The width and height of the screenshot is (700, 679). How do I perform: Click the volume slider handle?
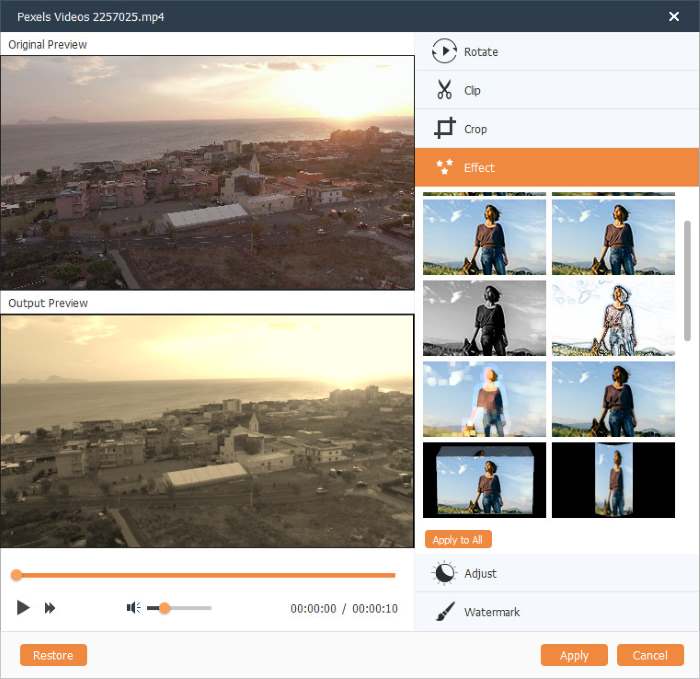click(x=164, y=608)
